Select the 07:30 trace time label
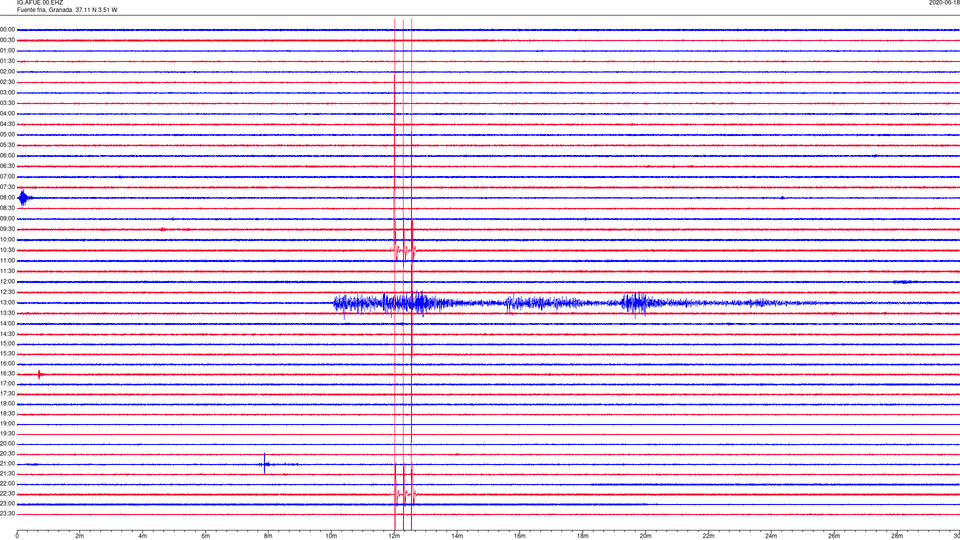The height and width of the screenshot is (540, 960). click(x=7, y=187)
